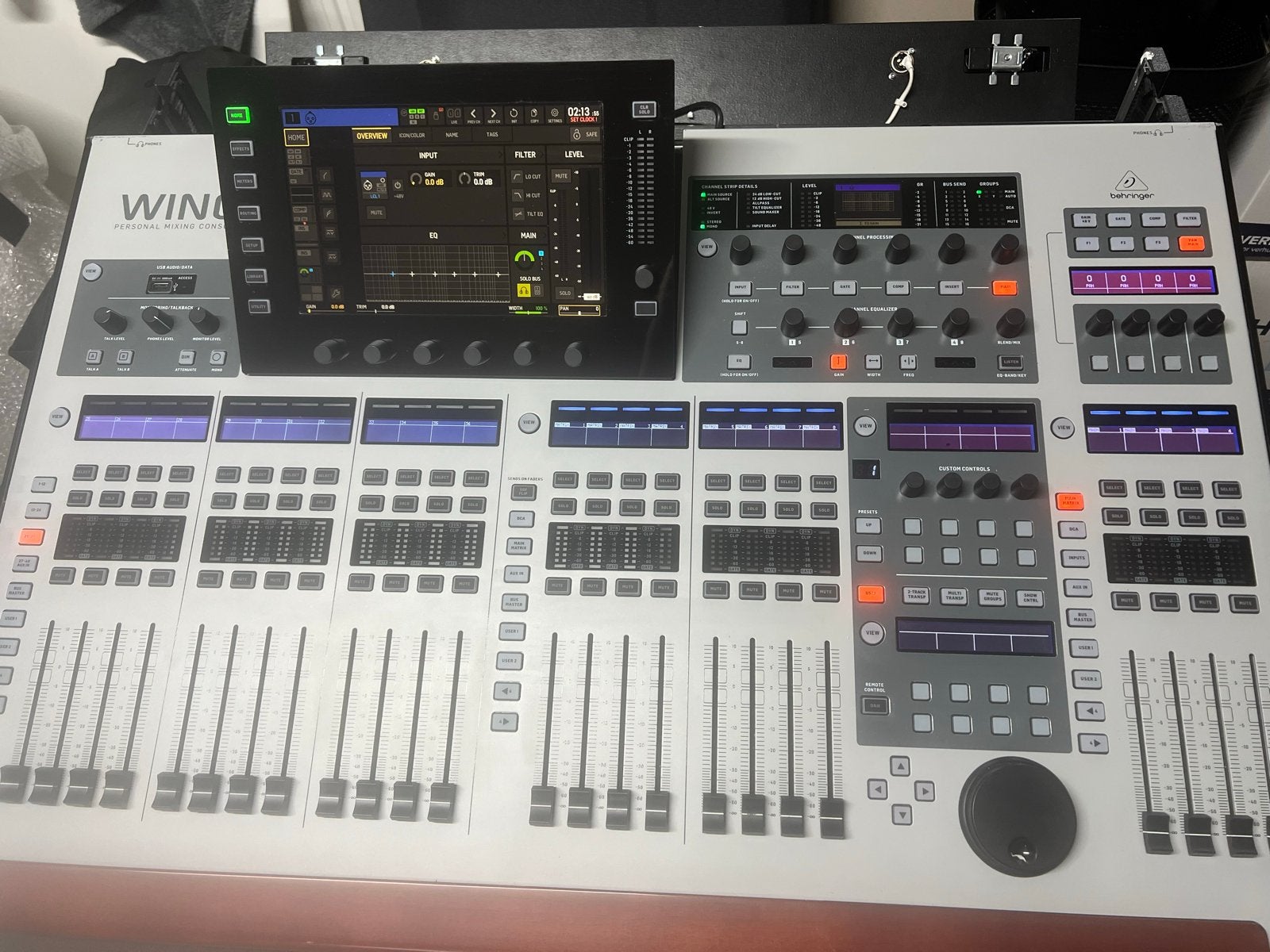Toggle the DIM attenuate button
The width and height of the screenshot is (1270, 952).
pyautogui.click(x=187, y=357)
